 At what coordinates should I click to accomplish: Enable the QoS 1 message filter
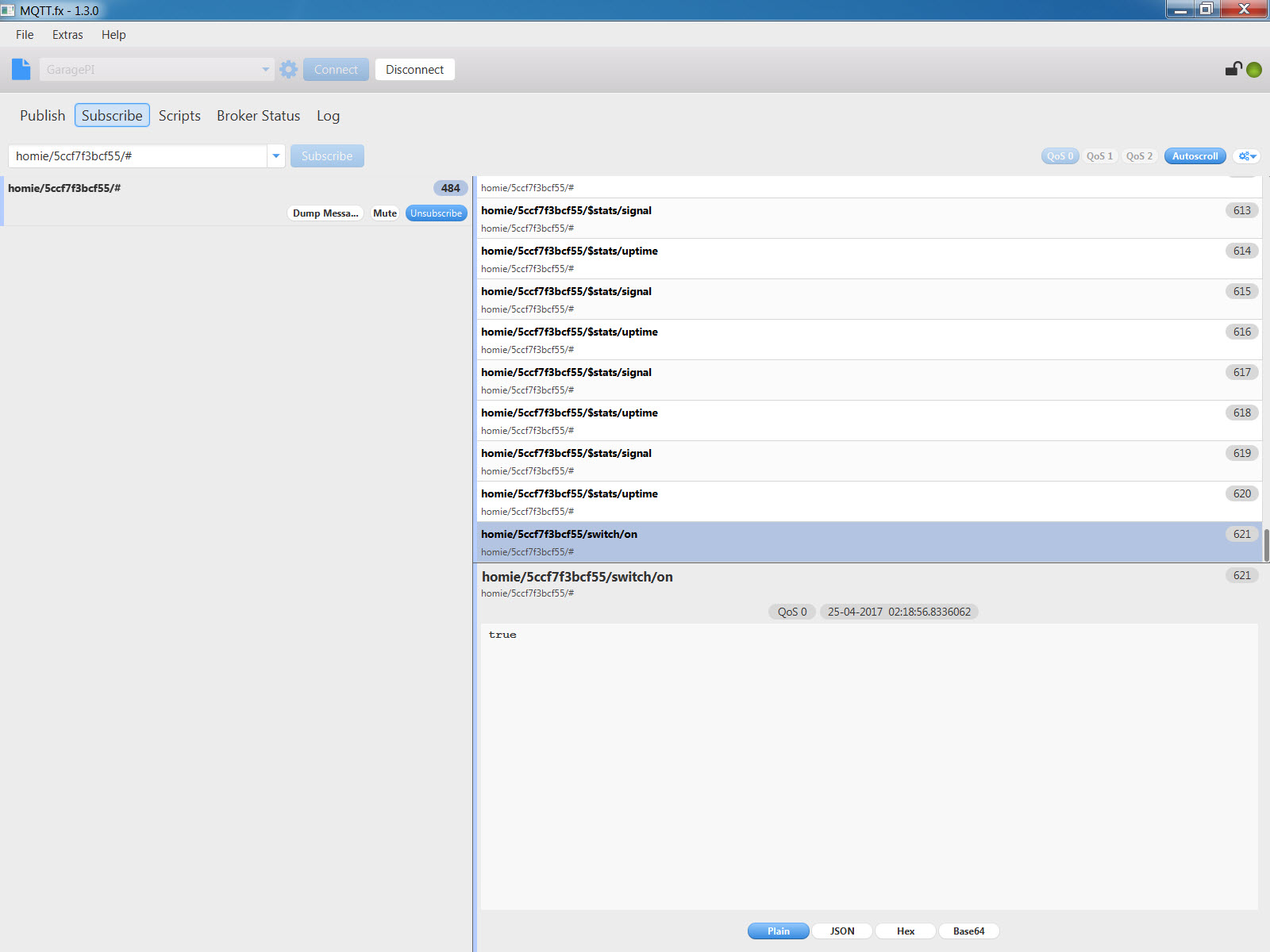click(1099, 155)
